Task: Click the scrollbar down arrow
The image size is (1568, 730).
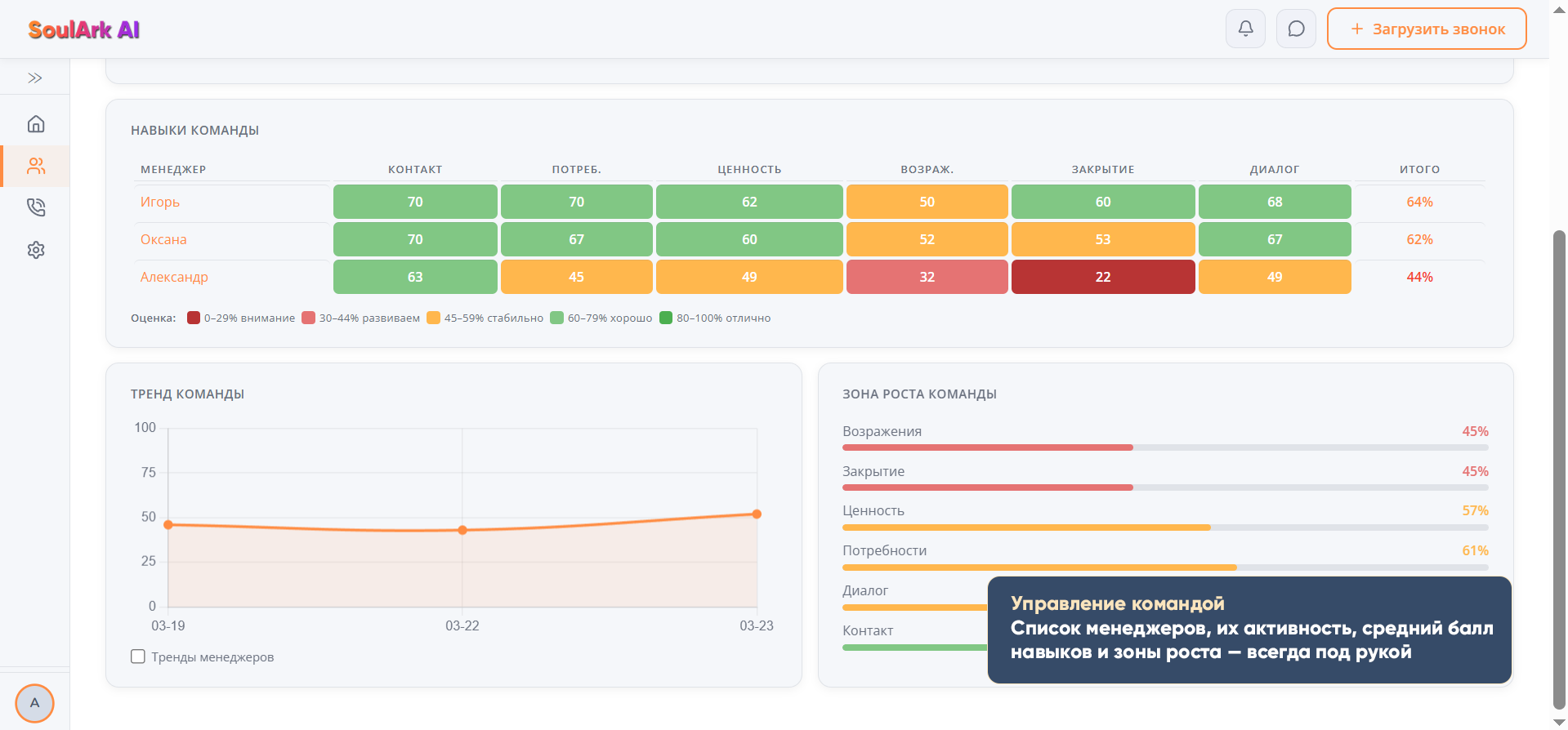Action: coord(1559,723)
